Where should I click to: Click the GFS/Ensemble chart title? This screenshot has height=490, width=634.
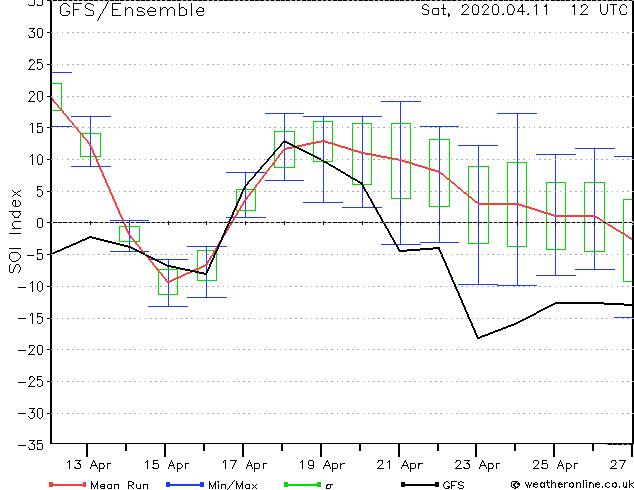point(132,10)
